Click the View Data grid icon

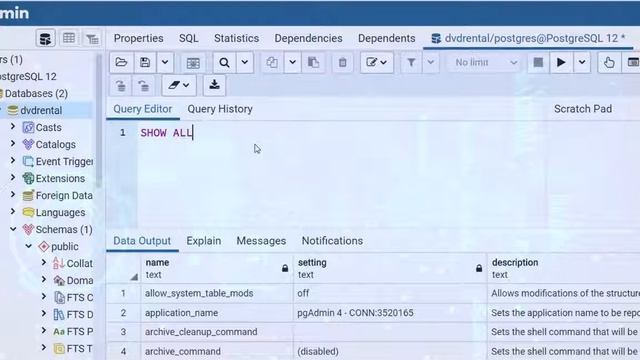click(69, 39)
